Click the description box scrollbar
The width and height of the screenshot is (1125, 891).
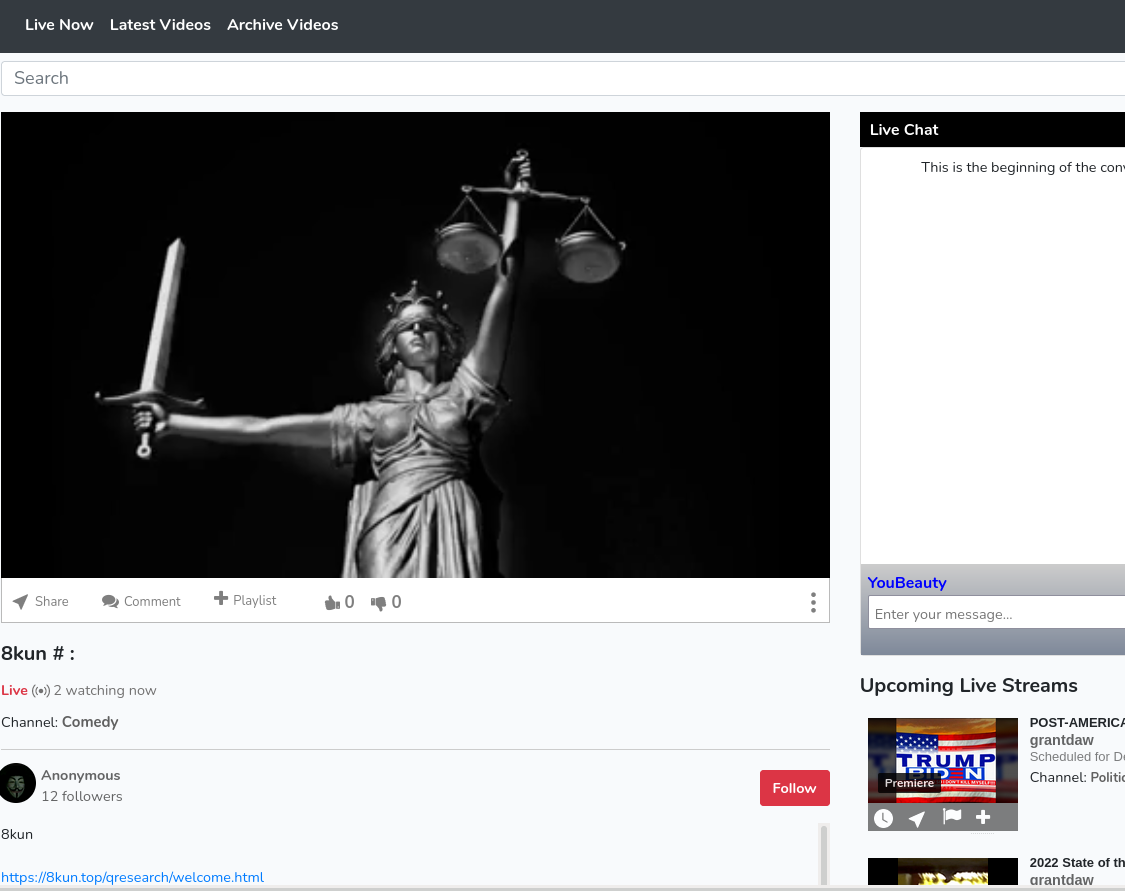click(824, 854)
